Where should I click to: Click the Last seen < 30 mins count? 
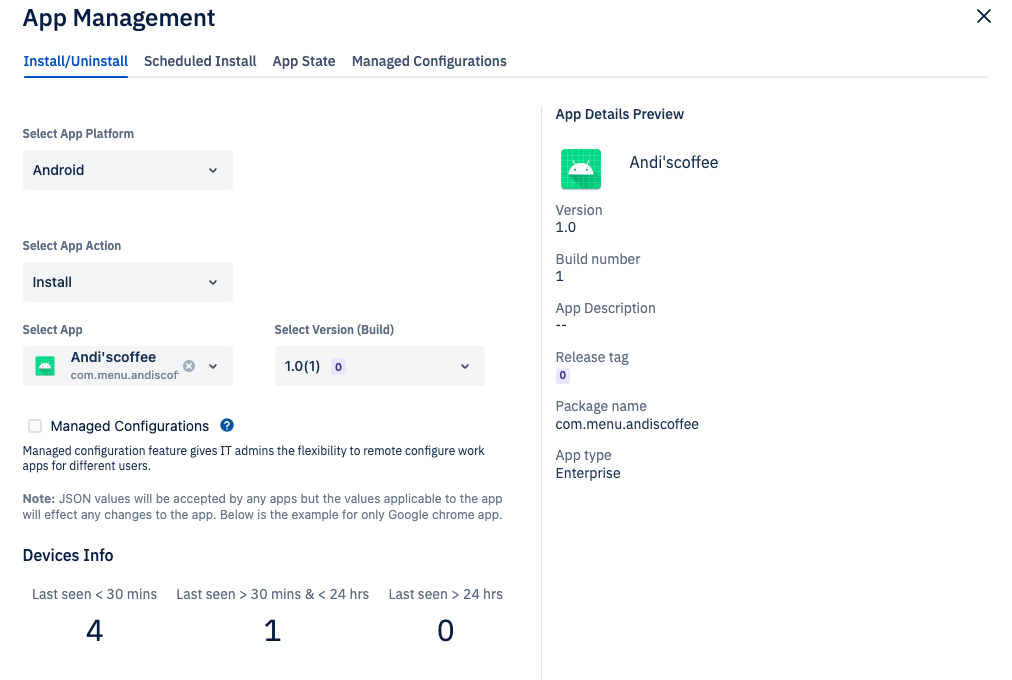[x=94, y=630]
